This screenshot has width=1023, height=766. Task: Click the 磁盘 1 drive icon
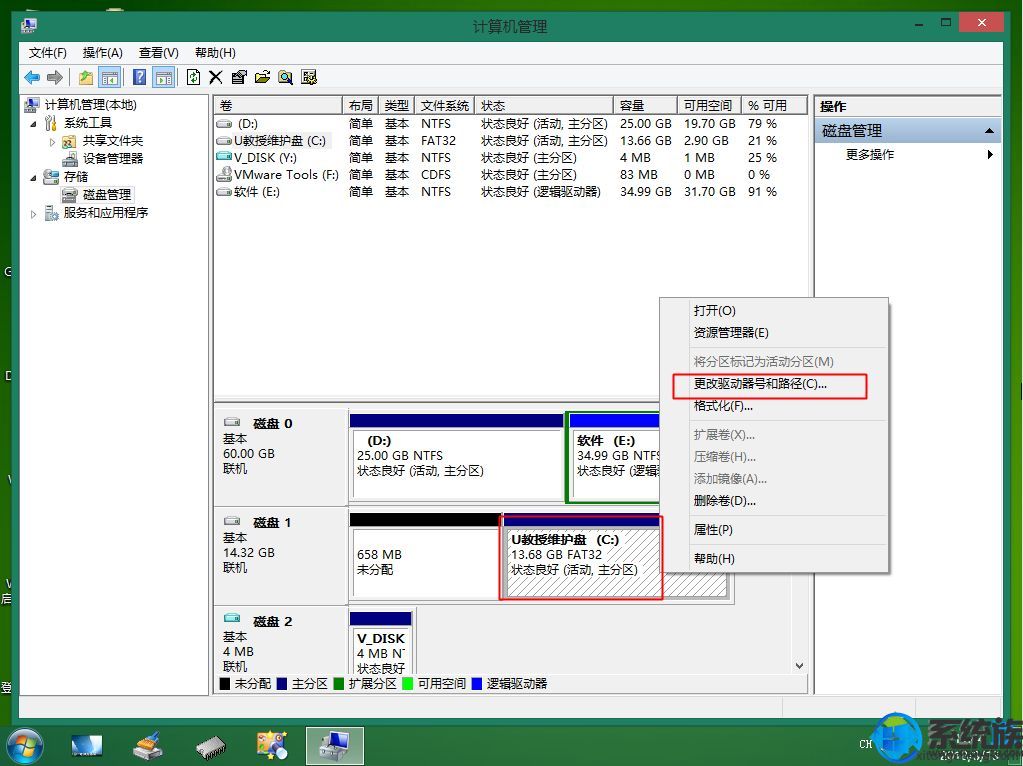coord(232,521)
